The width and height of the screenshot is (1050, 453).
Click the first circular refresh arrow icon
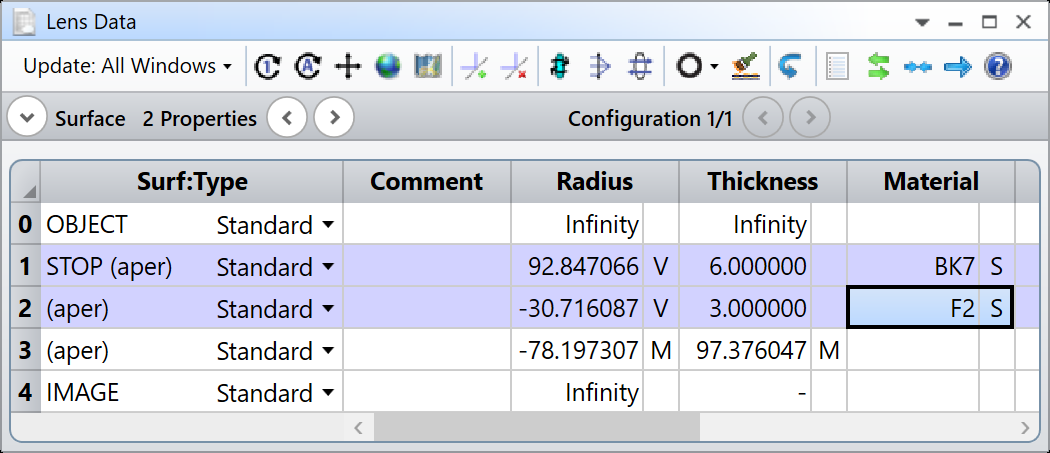coord(267,67)
